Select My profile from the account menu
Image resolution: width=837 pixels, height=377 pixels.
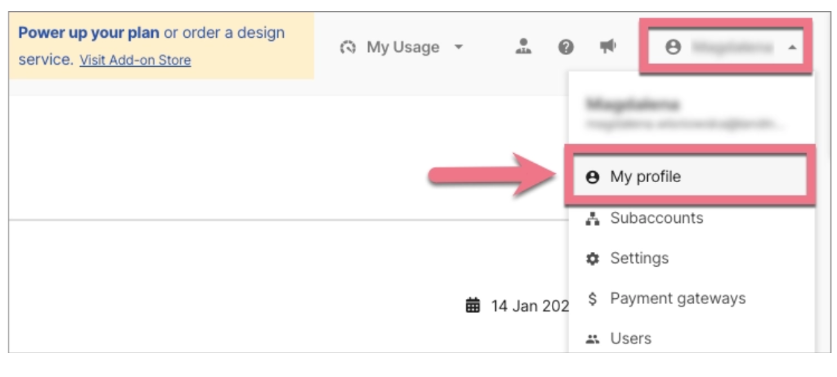coord(690,177)
